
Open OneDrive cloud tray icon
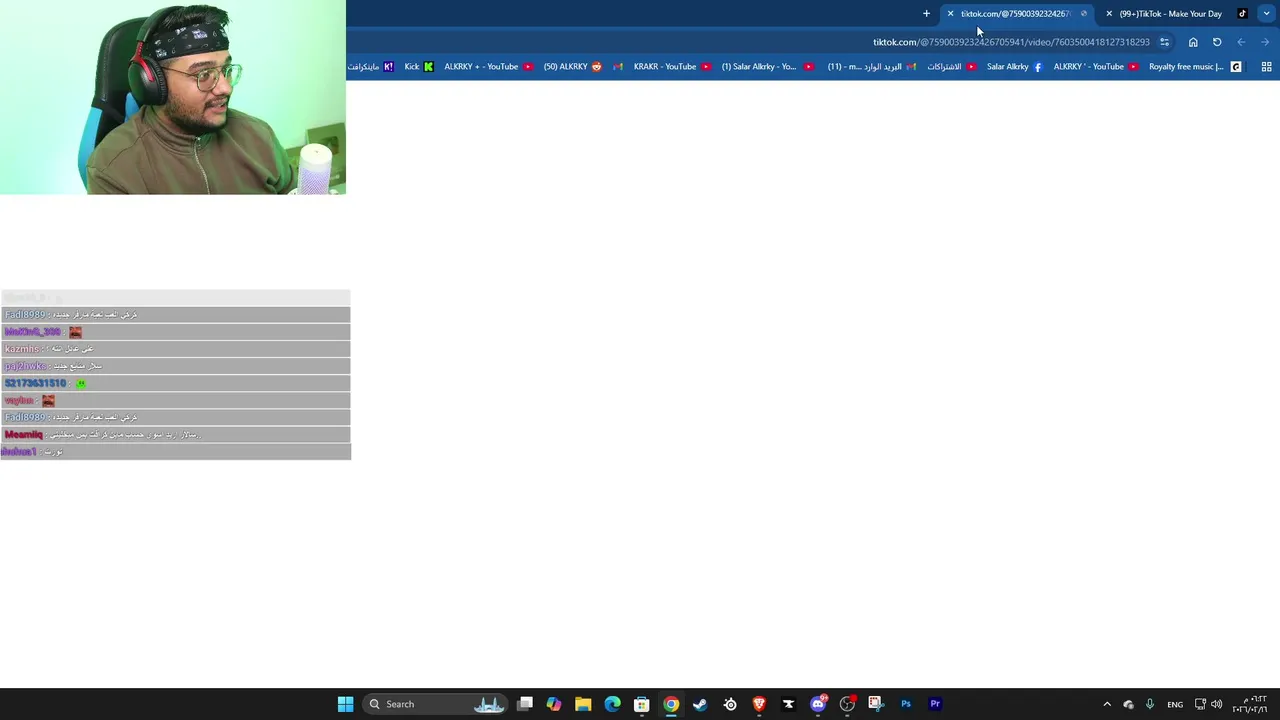tap(1128, 704)
